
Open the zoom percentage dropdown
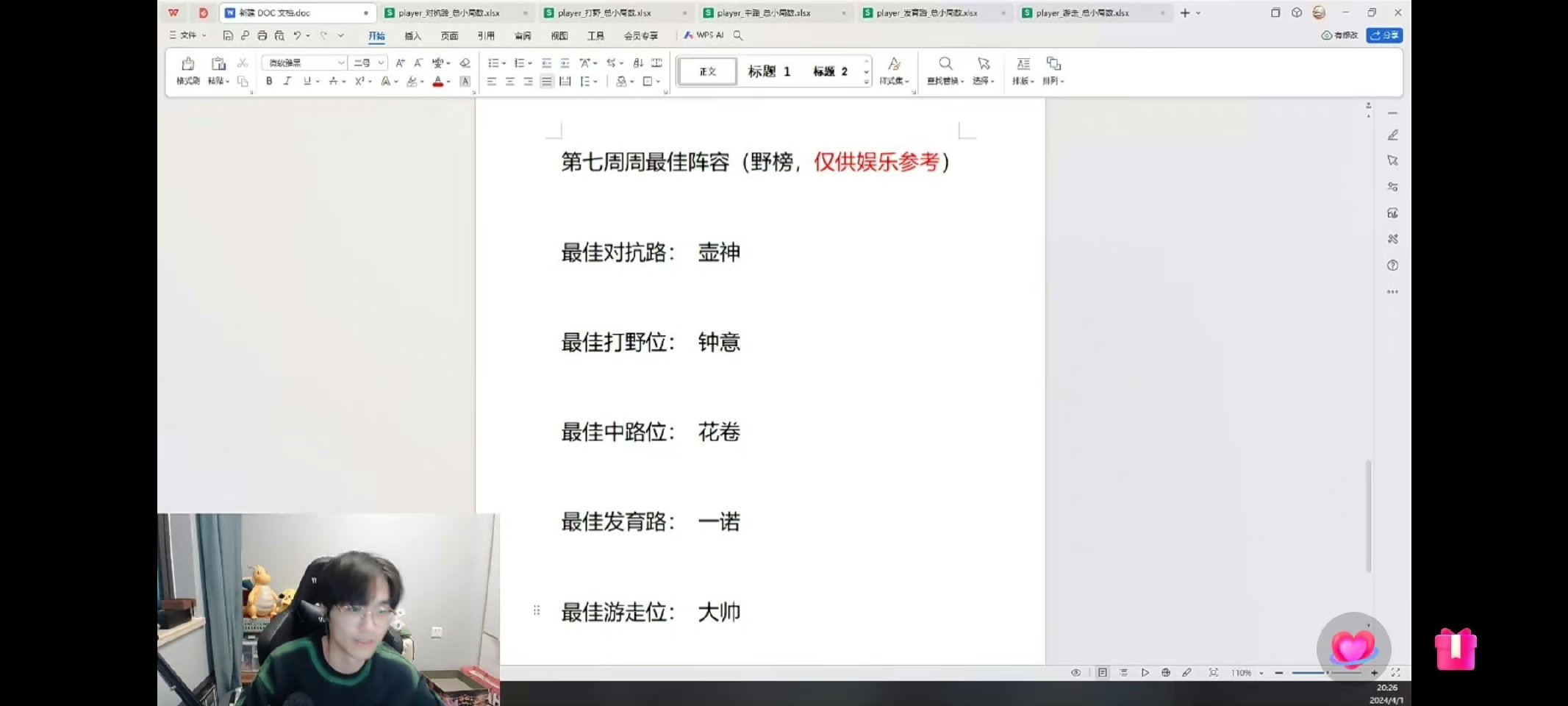[x=1261, y=673]
